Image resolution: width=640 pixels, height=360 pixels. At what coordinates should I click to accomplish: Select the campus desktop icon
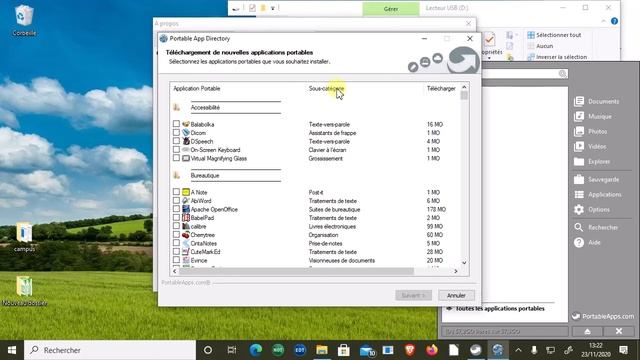(x=24, y=237)
